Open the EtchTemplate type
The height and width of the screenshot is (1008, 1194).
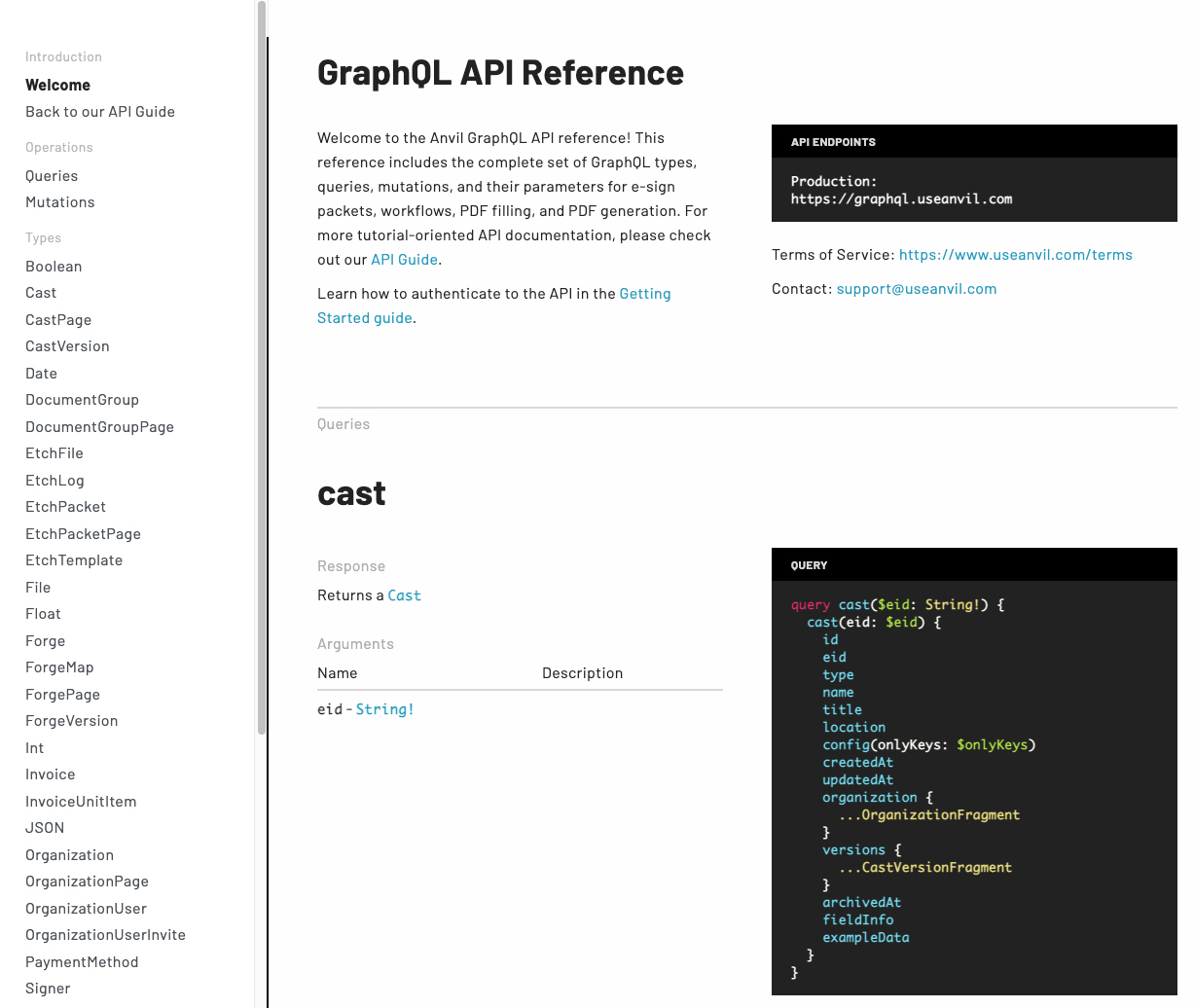click(x=74, y=560)
